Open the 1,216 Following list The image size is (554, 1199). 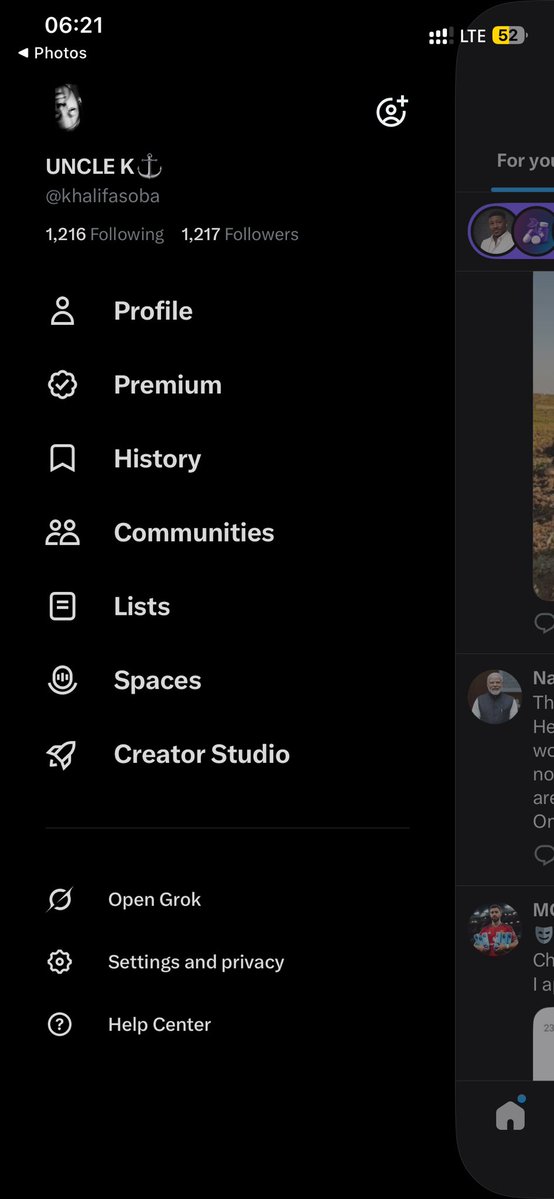point(105,234)
